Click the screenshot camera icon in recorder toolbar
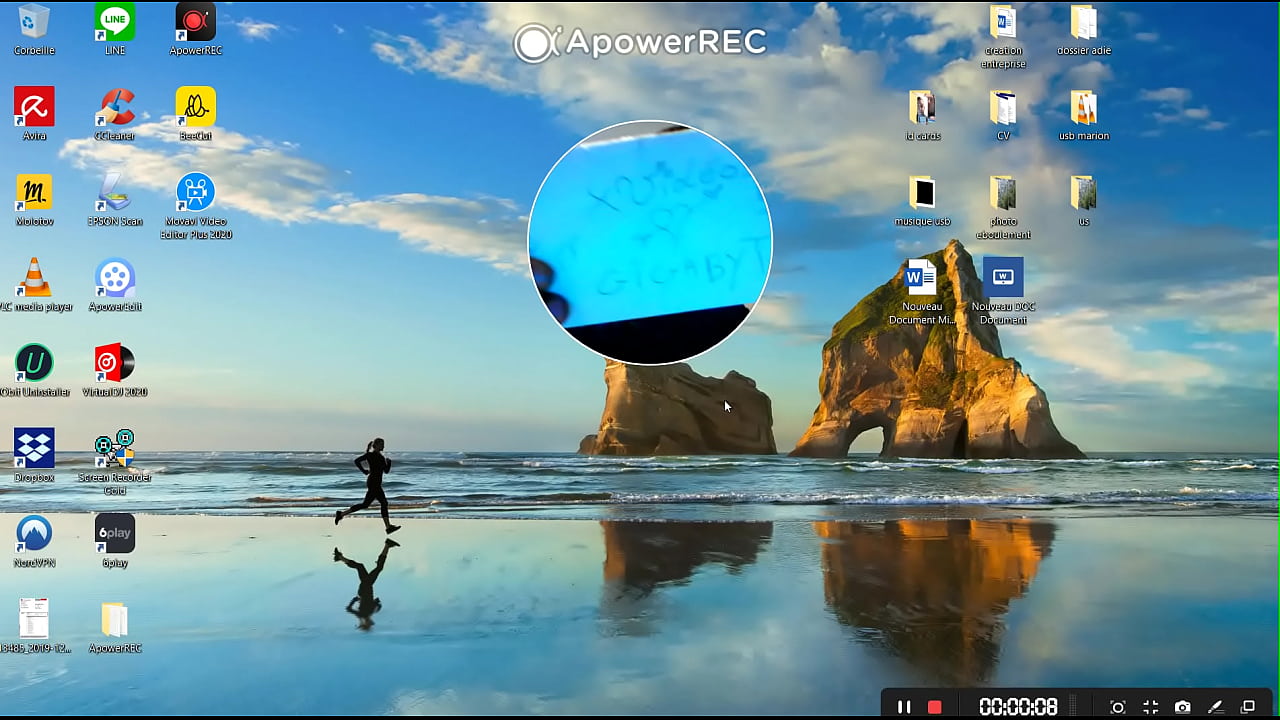Viewport: 1280px width, 720px height. 1183,707
